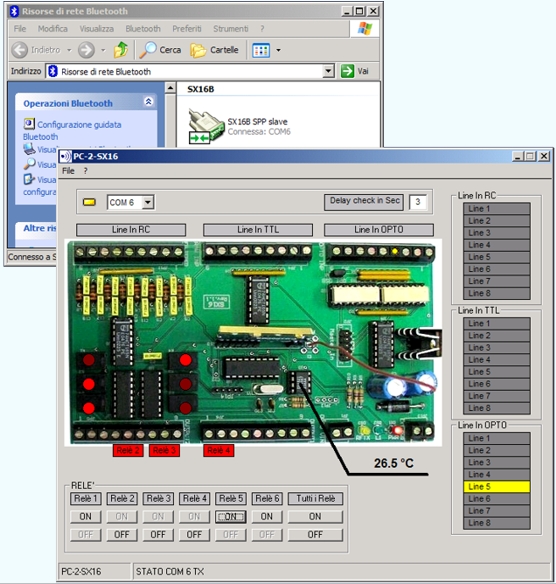Turn Relè 1 ON
The width and height of the screenshot is (556, 584).
86,517
